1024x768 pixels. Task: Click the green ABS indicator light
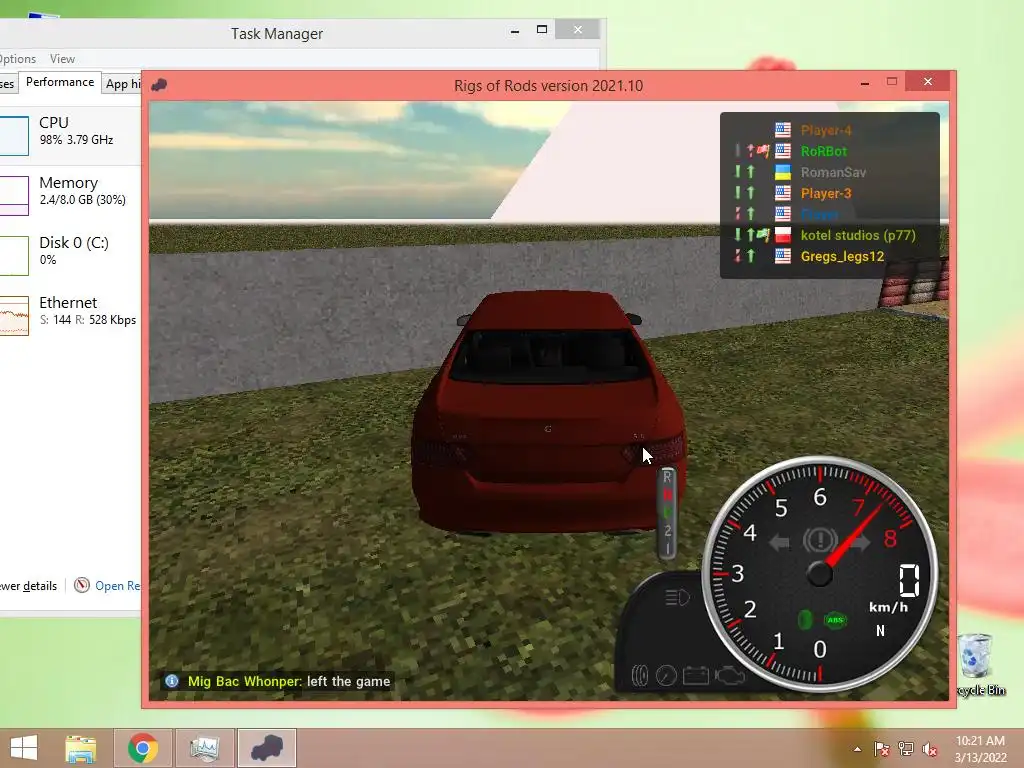coord(835,620)
